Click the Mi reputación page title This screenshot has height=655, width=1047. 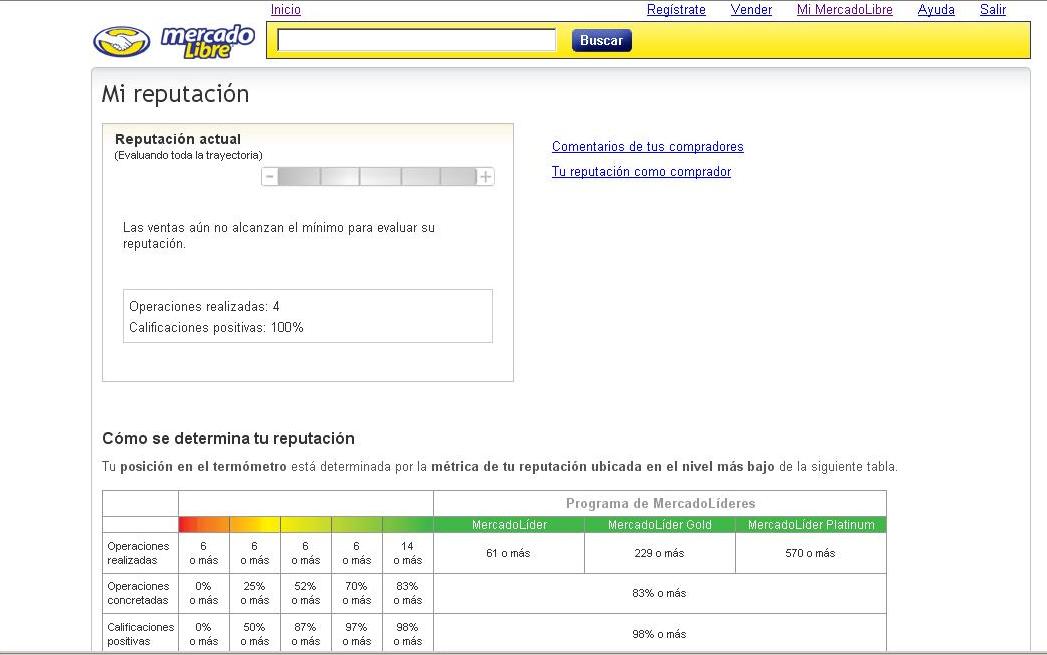[175, 93]
